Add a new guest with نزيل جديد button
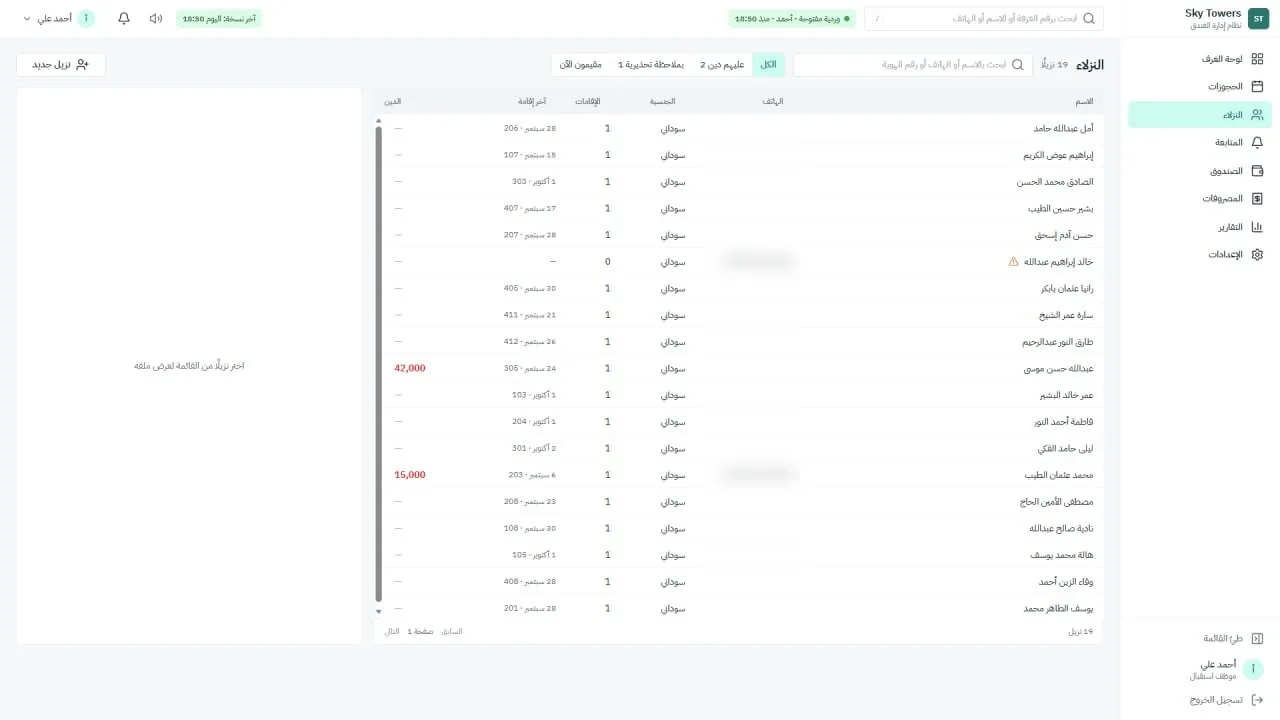The image size is (1280, 720). pos(61,65)
